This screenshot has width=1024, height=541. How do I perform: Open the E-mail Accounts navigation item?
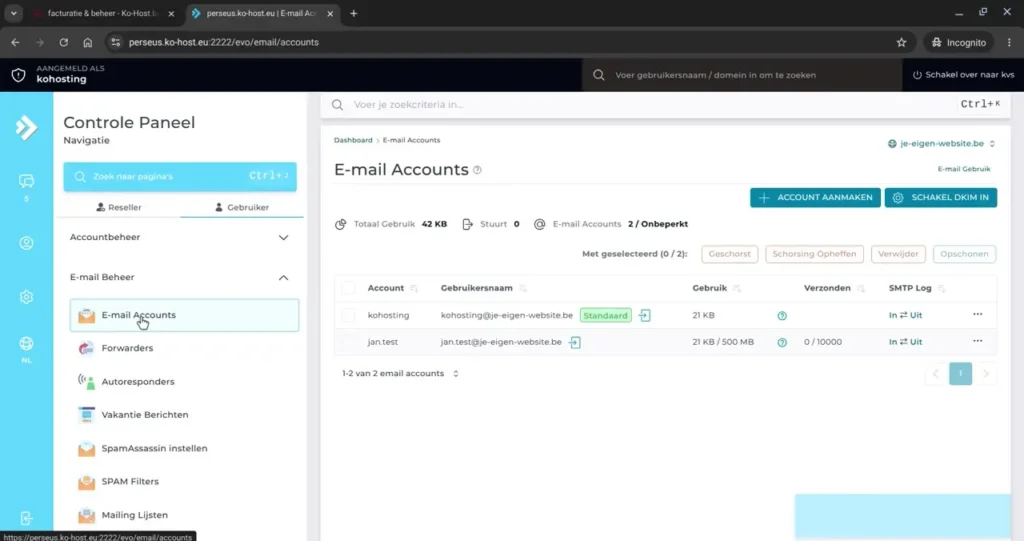pyautogui.click(x=184, y=315)
